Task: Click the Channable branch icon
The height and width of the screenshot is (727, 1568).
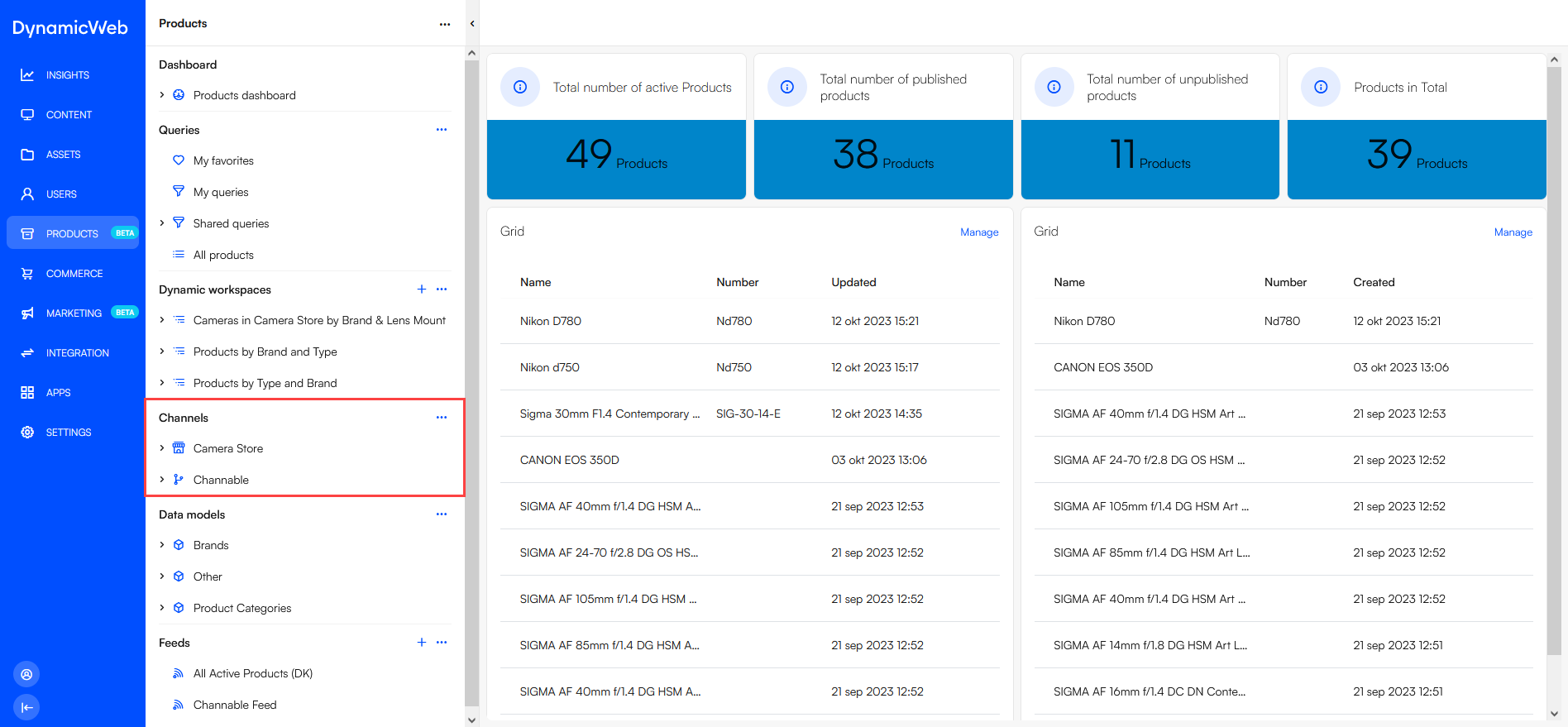Action: (179, 480)
